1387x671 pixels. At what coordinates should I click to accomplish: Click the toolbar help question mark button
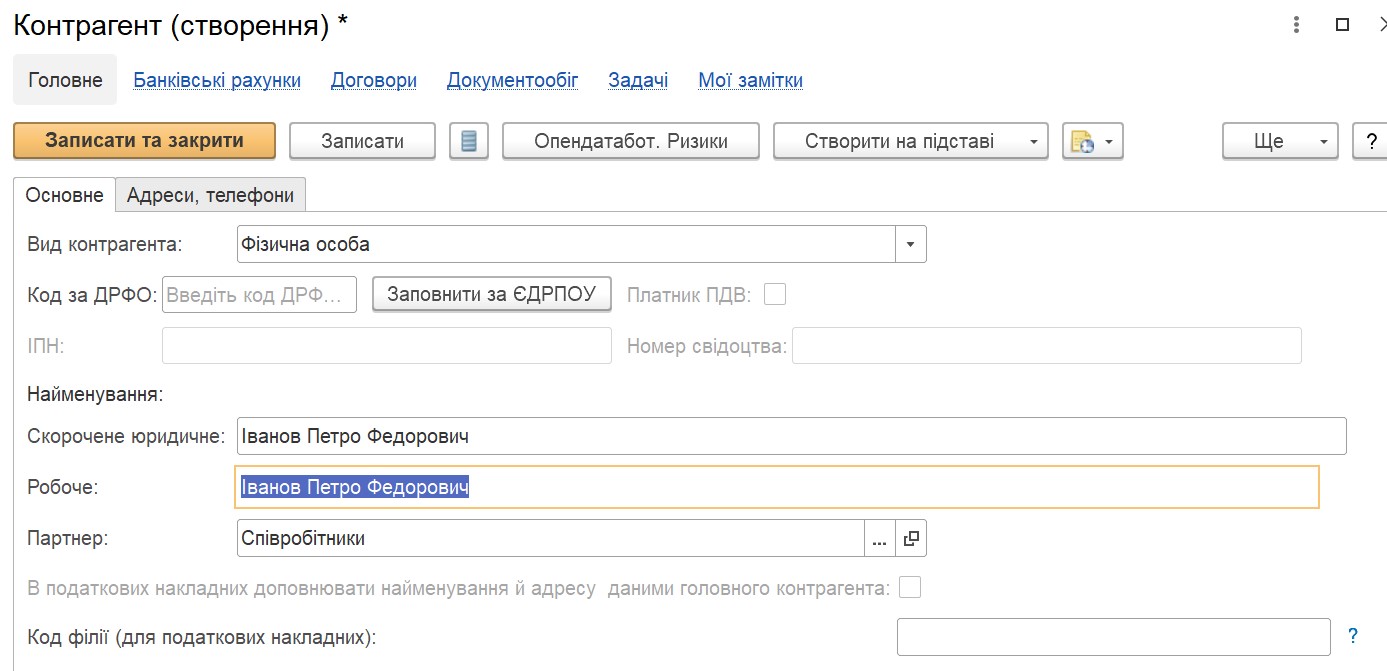[1370, 141]
